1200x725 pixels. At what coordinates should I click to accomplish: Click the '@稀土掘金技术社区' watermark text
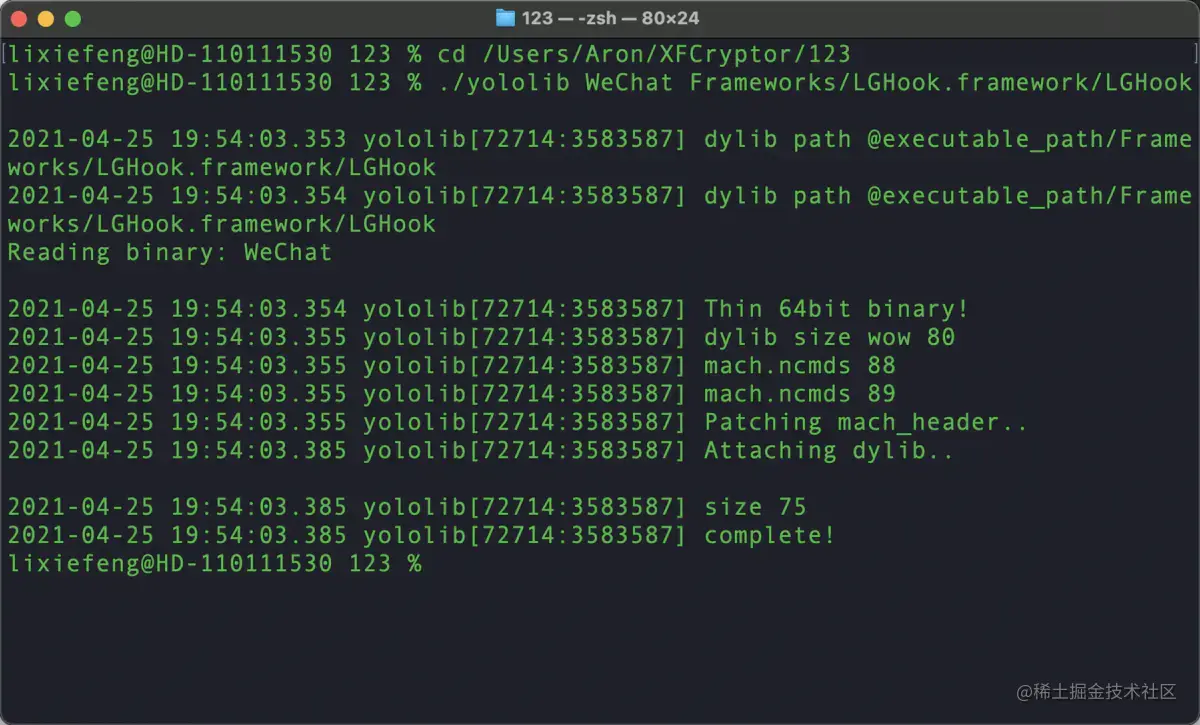(x=1097, y=691)
